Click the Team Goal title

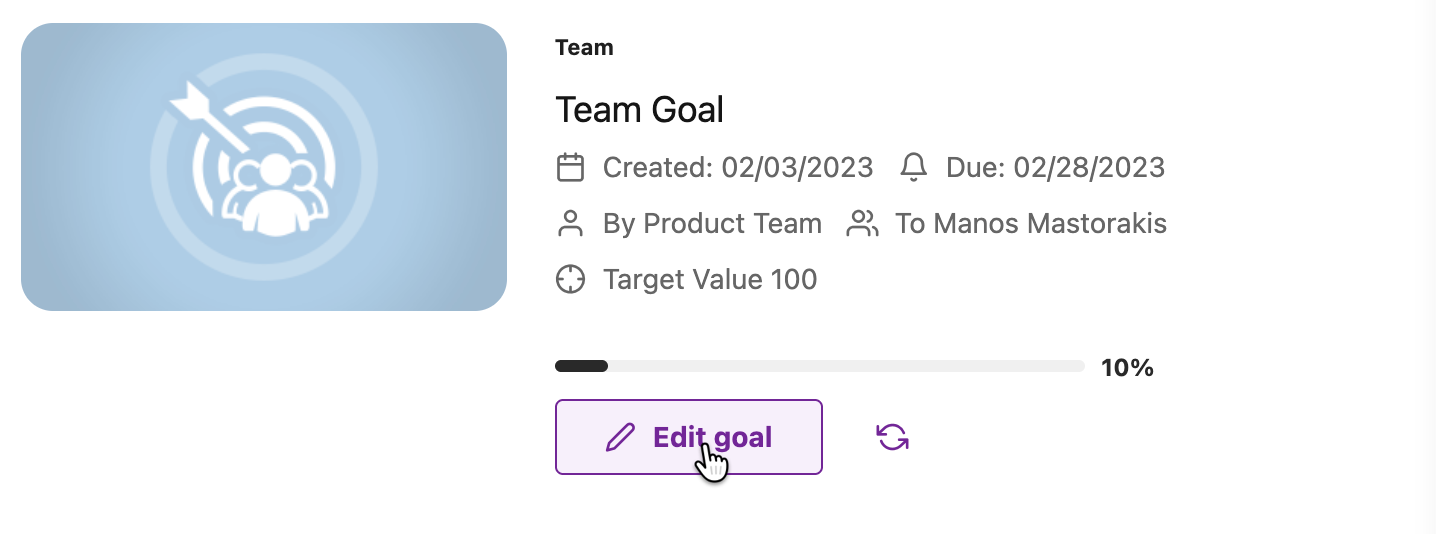tap(639, 109)
